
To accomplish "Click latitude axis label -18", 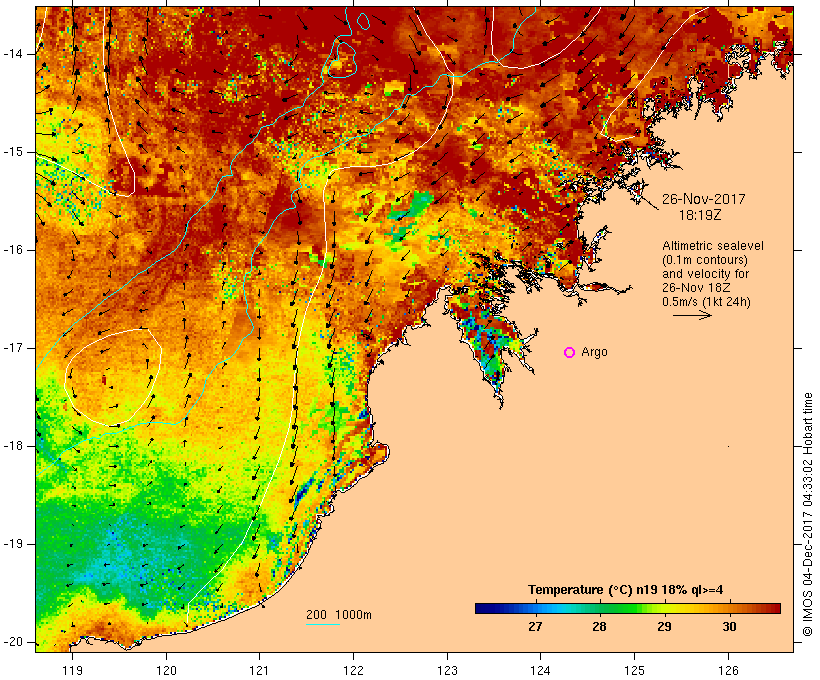I will coord(13,446).
